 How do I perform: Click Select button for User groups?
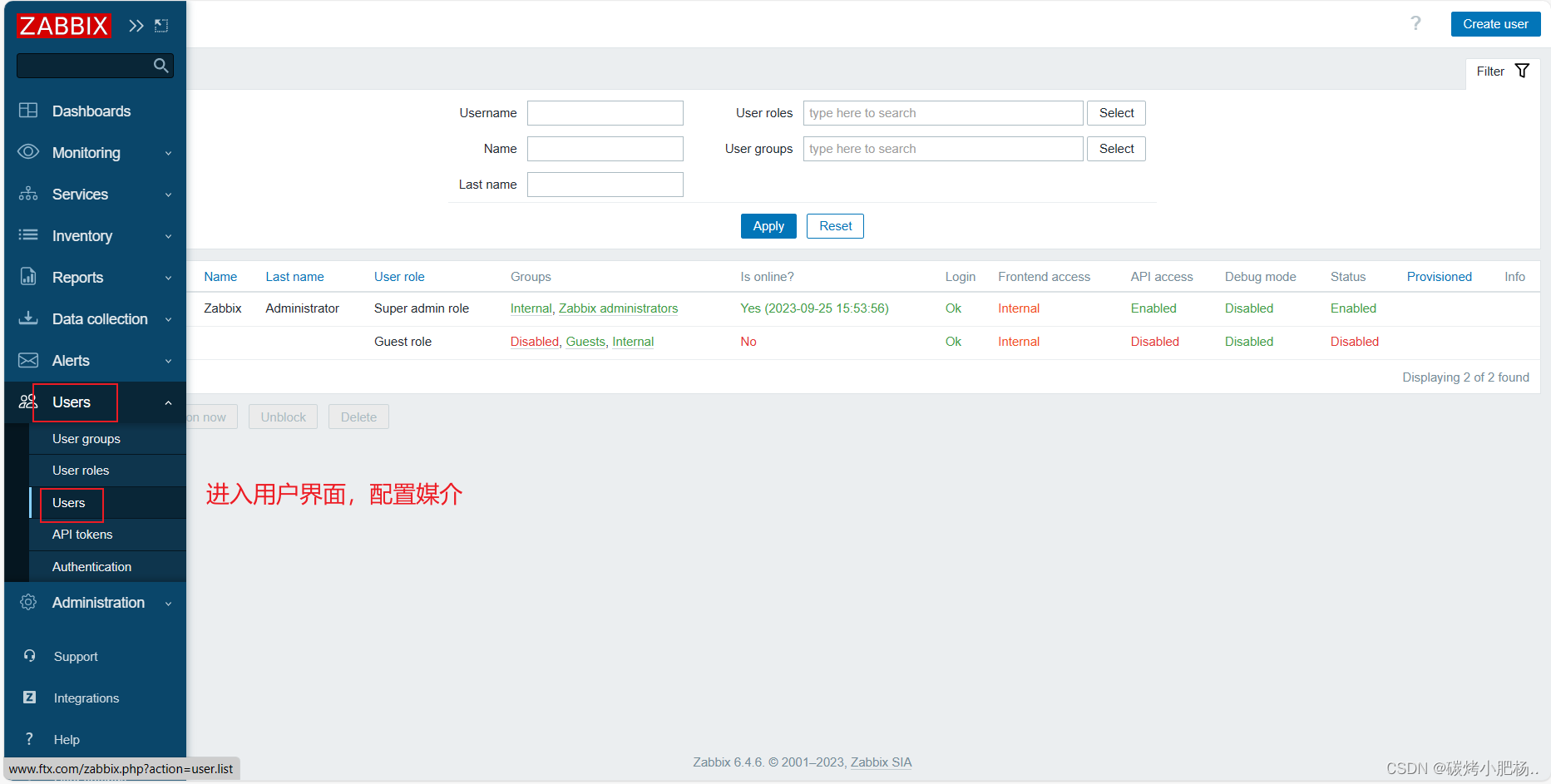tap(1116, 149)
